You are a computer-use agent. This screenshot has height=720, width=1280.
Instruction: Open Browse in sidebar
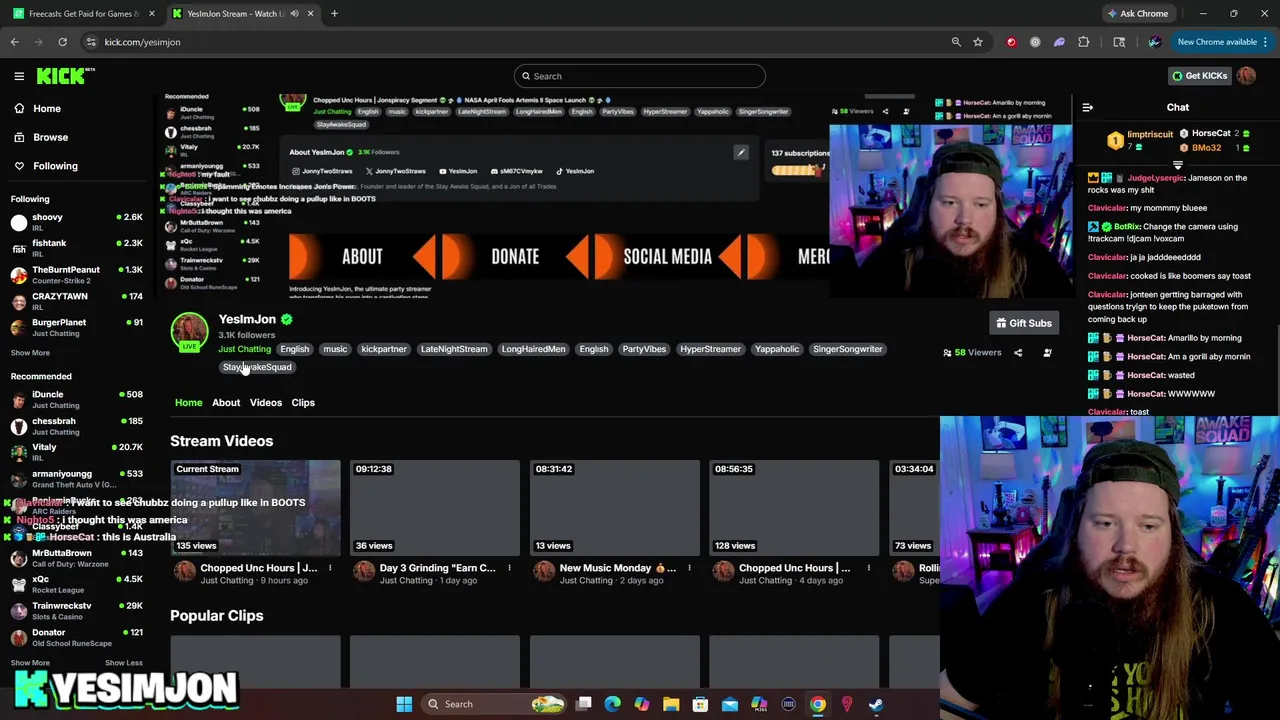tap(50, 137)
